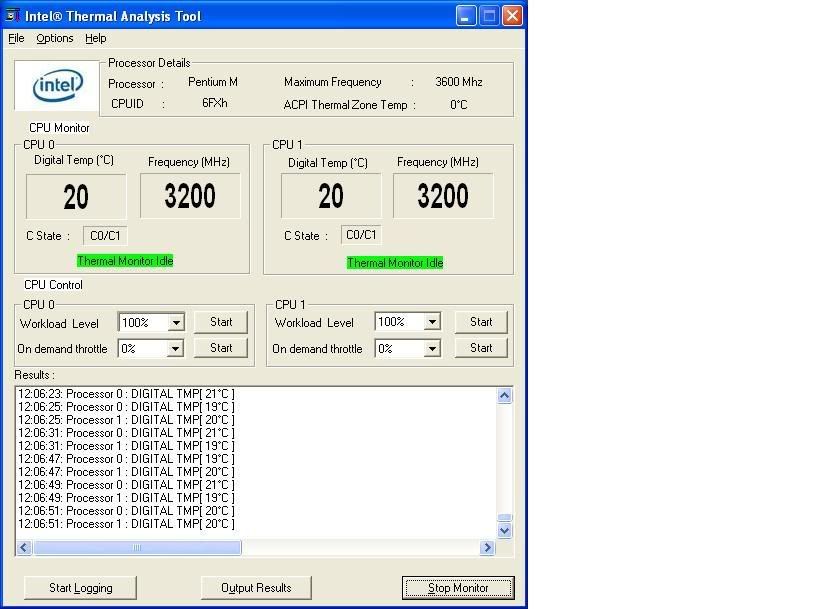Select the 12:06:47 Processor 0 result line
The height and width of the screenshot is (609, 840).
pos(126,459)
